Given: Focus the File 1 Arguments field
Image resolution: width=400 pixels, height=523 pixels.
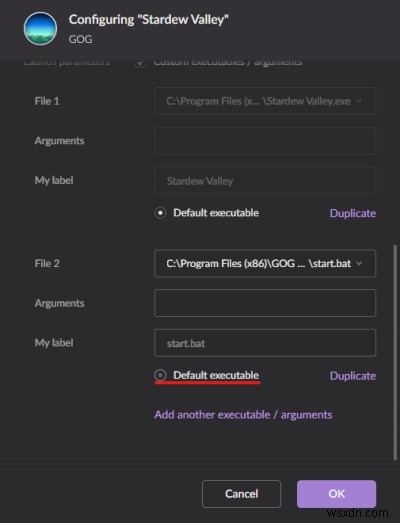Looking at the screenshot, I should (x=265, y=140).
